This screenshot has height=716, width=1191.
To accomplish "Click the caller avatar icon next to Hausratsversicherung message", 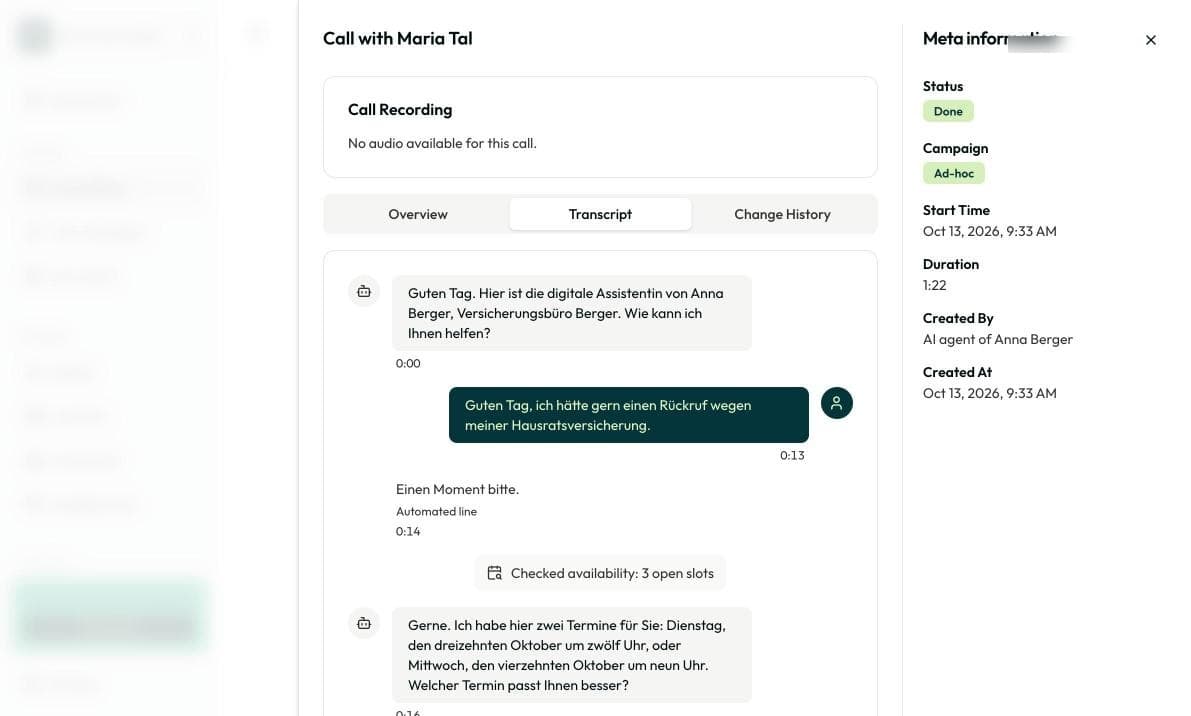I will point(836,403).
